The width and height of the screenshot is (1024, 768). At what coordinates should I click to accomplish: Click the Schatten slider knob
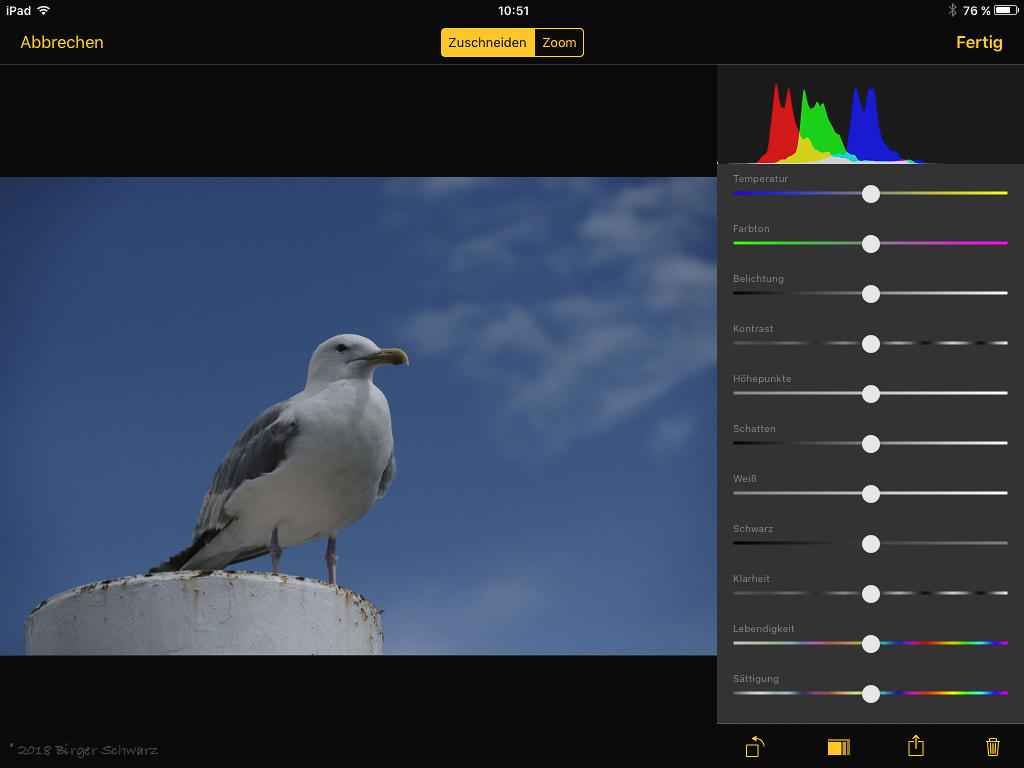tap(870, 443)
